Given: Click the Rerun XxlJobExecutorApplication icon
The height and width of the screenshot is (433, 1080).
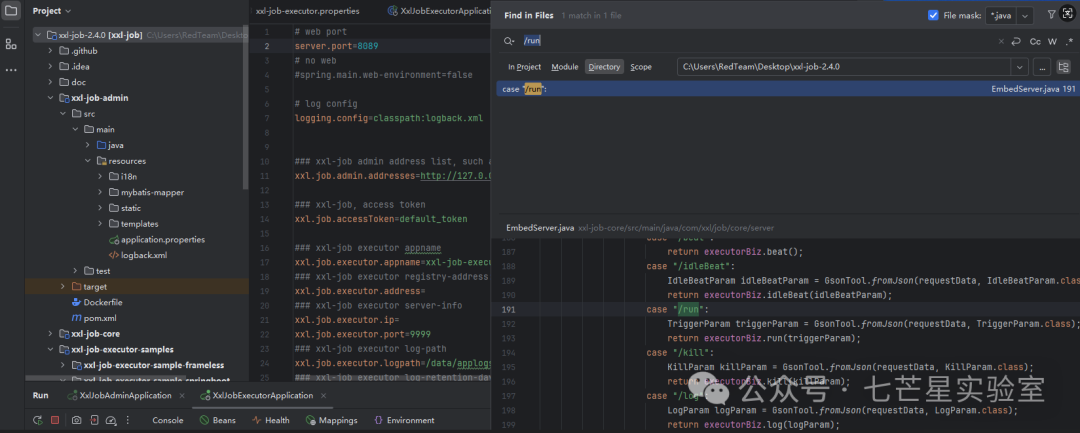Looking at the screenshot, I should tap(39, 420).
